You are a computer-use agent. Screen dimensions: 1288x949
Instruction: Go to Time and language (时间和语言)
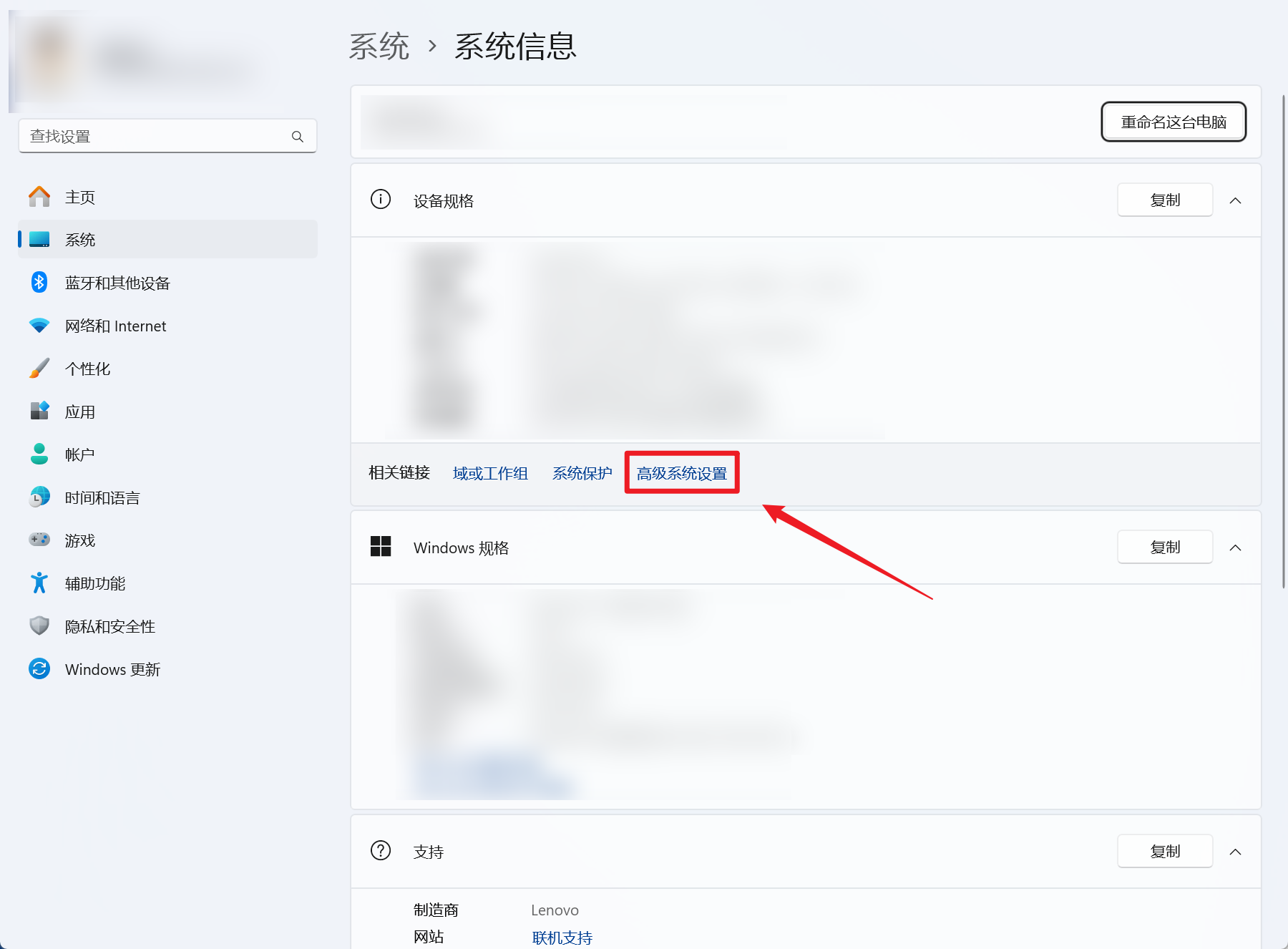[x=102, y=497]
